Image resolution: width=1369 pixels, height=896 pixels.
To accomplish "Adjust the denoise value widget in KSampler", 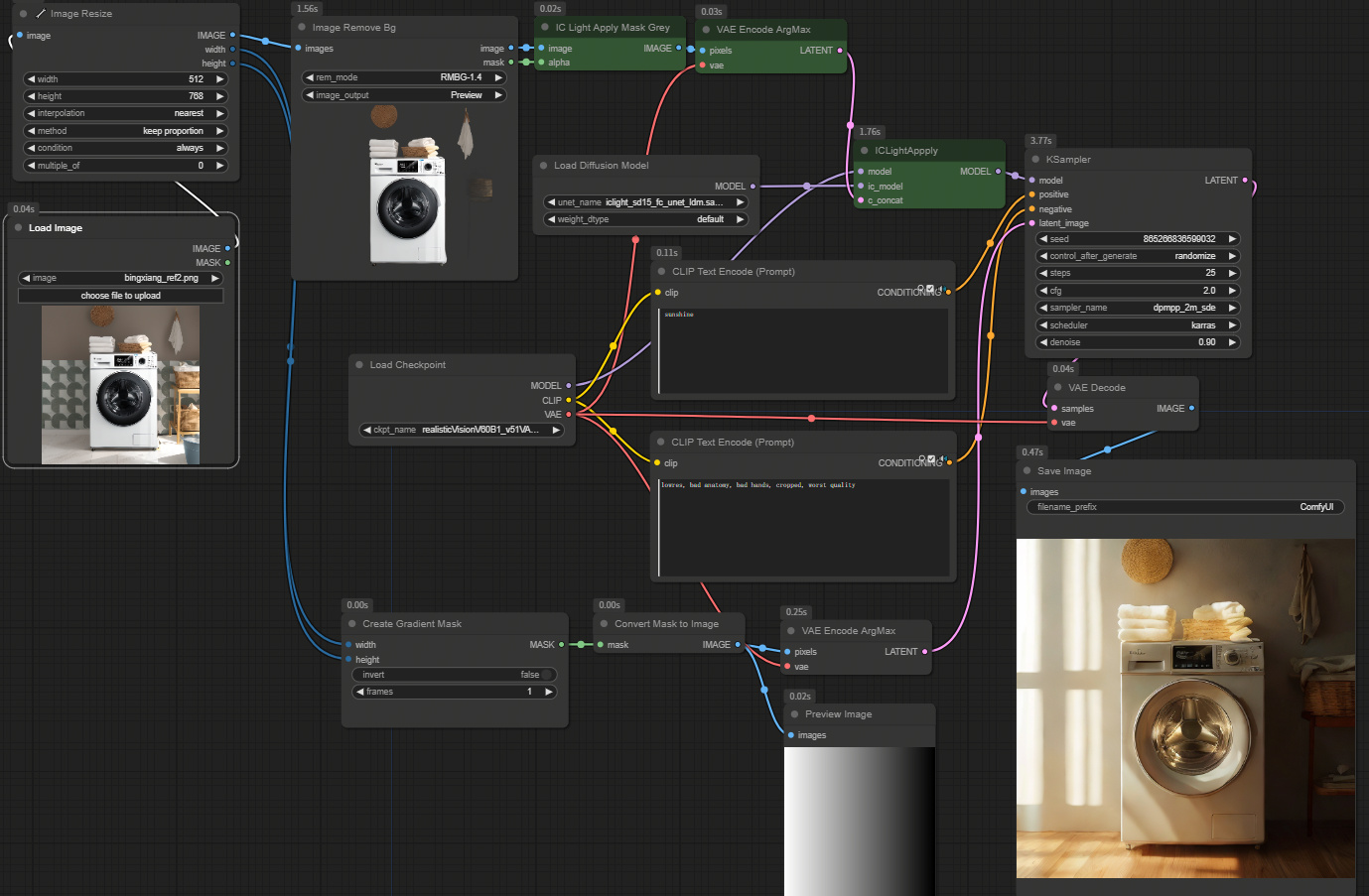I will [x=1138, y=341].
